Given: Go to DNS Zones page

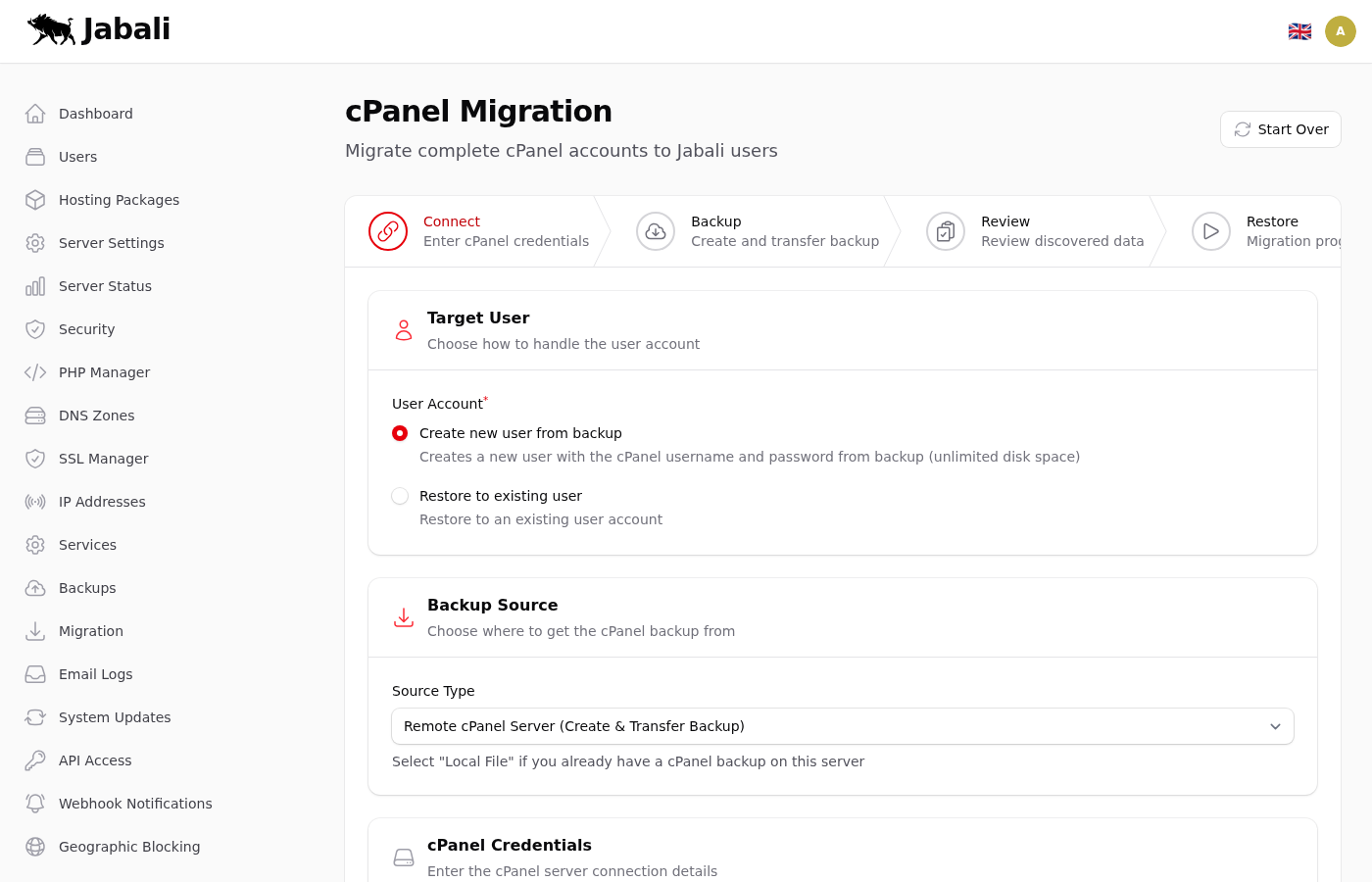Looking at the screenshot, I should coord(96,416).
